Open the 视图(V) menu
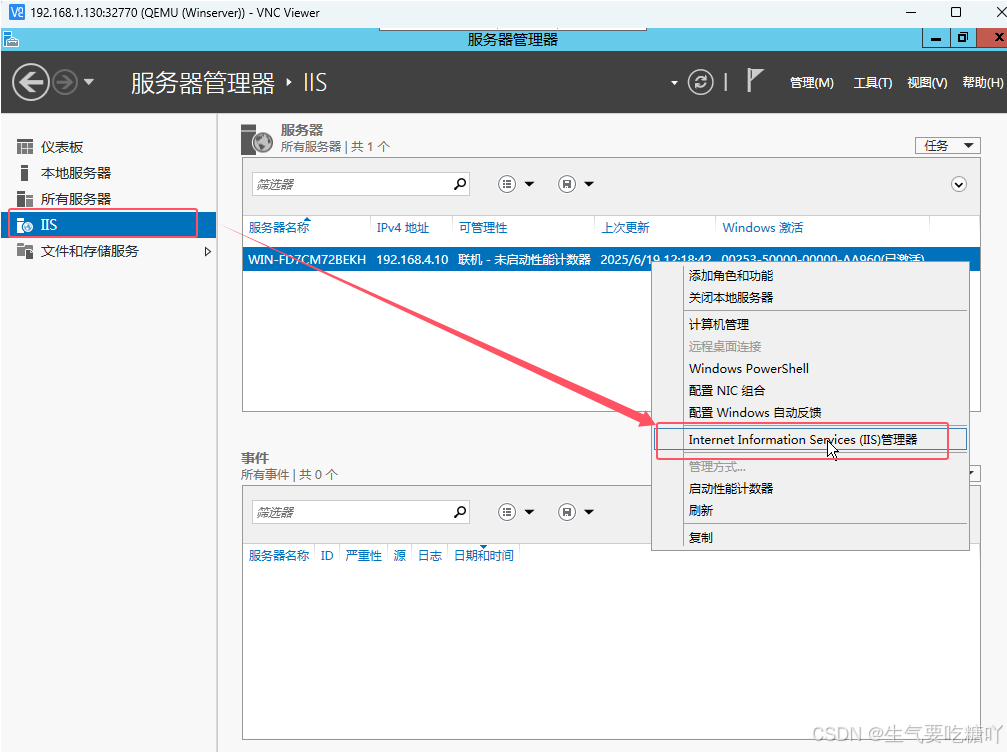 [927, 83]
